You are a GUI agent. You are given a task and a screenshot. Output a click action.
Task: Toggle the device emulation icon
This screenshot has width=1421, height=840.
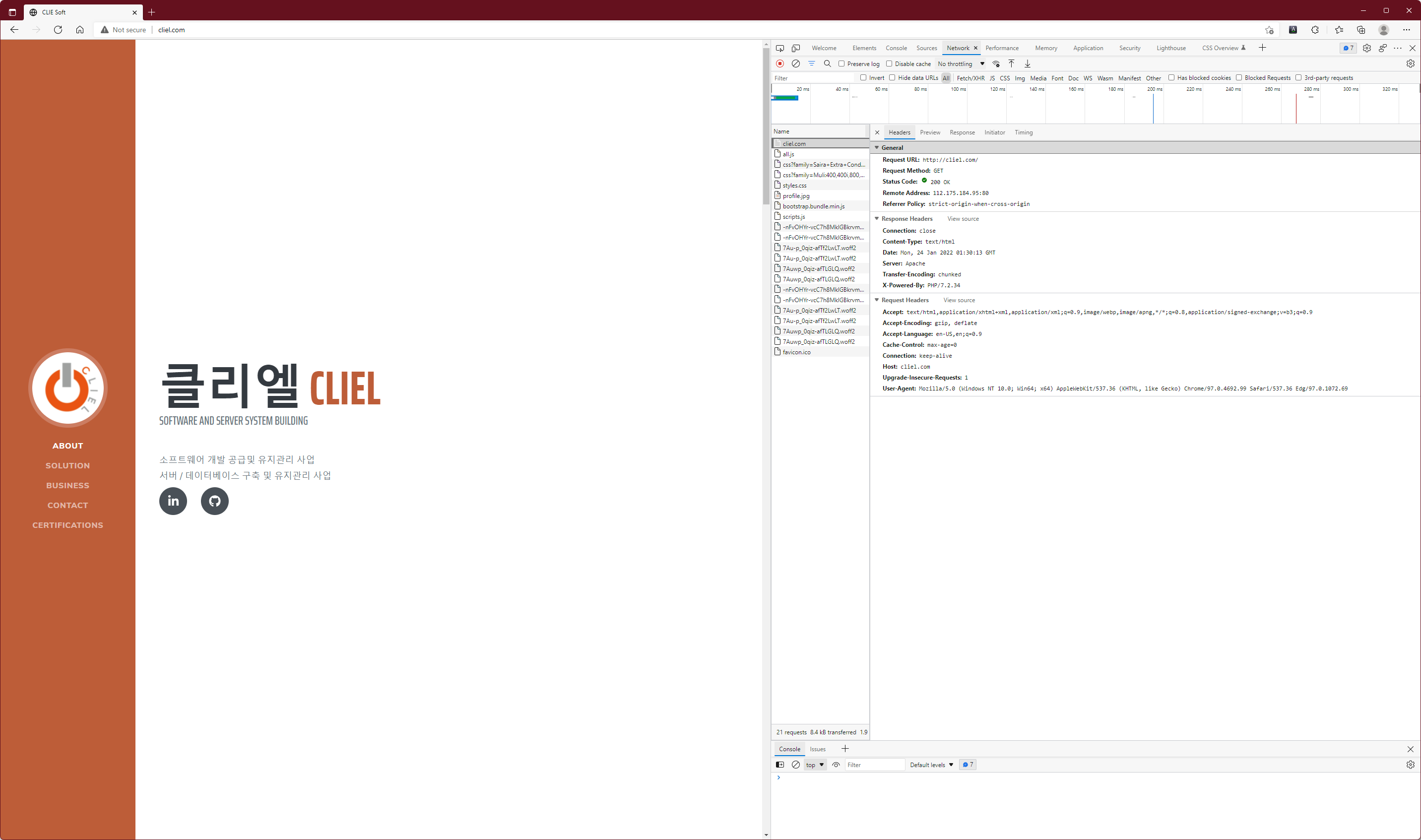(796, 48)
